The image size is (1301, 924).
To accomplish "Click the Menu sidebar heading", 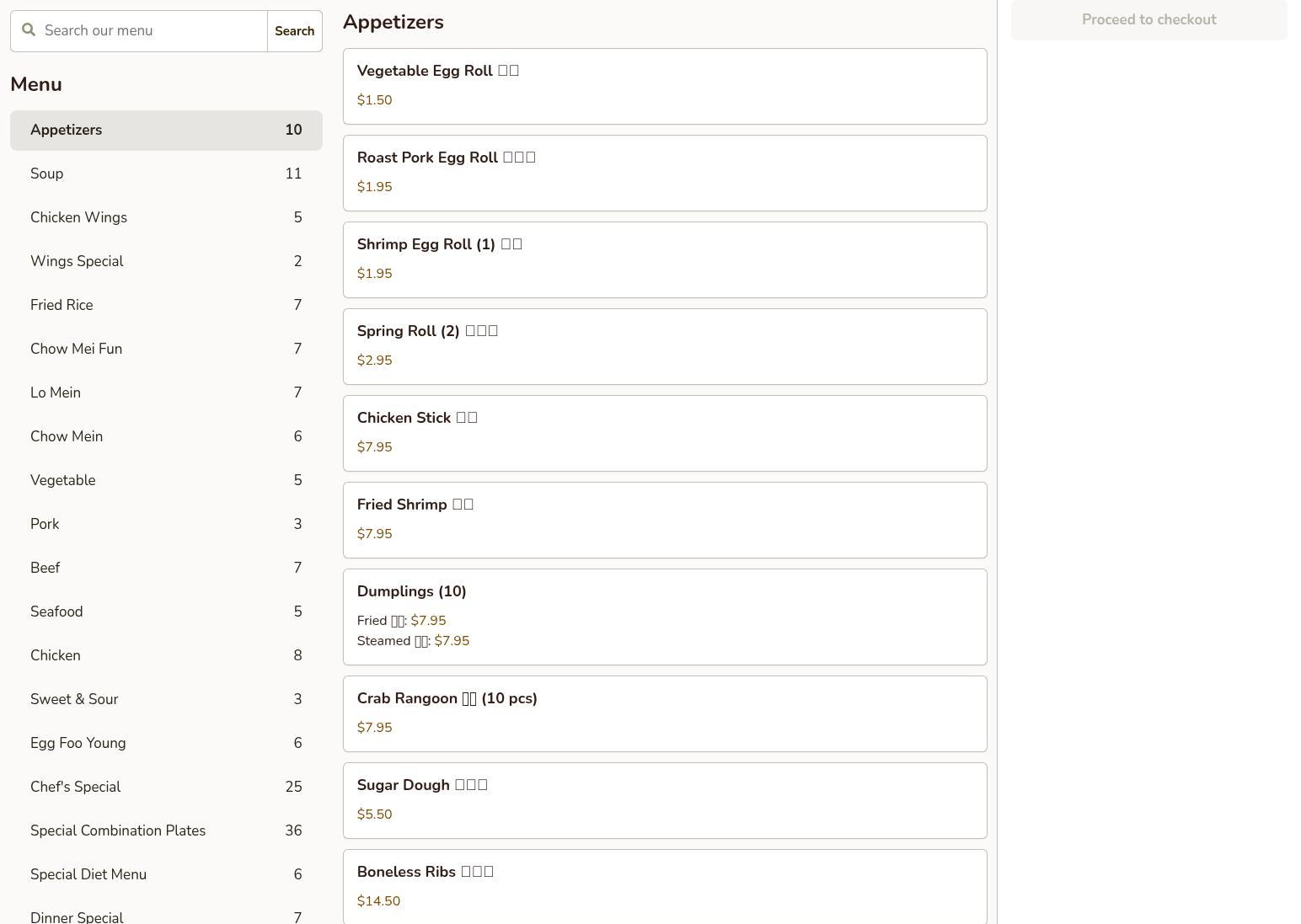I will [x=36, y=84].
